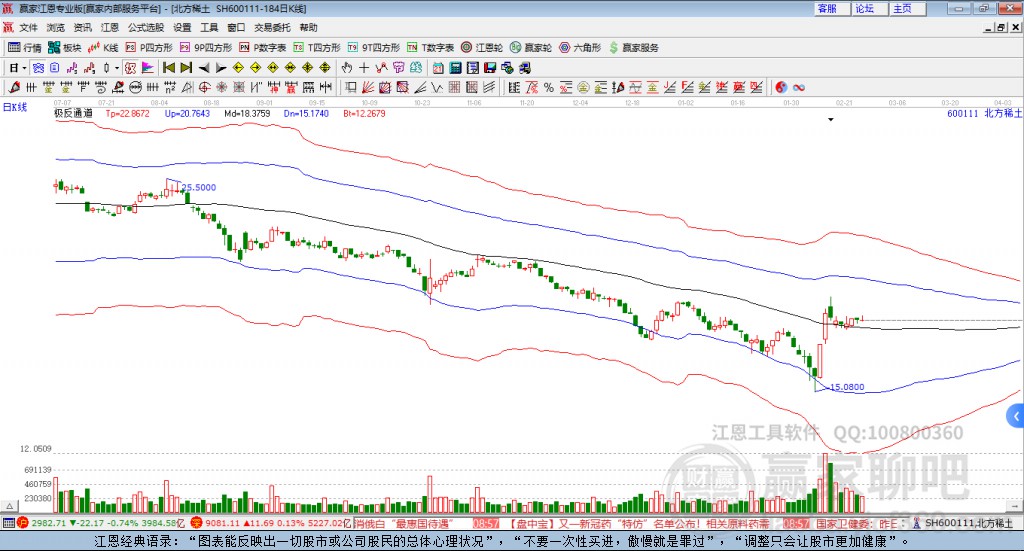Open the 资讯 menu
Image resolution: width=1024 pixels, height=551 pixels.
coord(82,27)
